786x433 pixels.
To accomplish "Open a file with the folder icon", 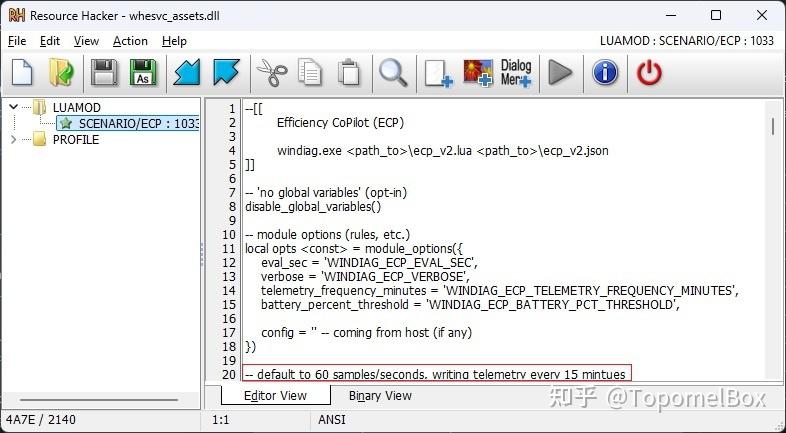I will pos(61,73).
